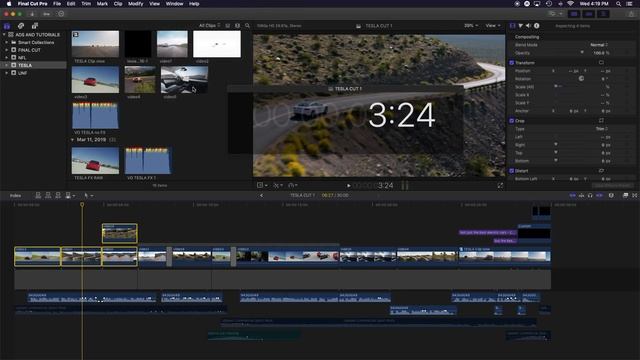Viewport: 640px width, 360px height.
Task: Go back in timeline history arrow
Action: coord(262,196)
